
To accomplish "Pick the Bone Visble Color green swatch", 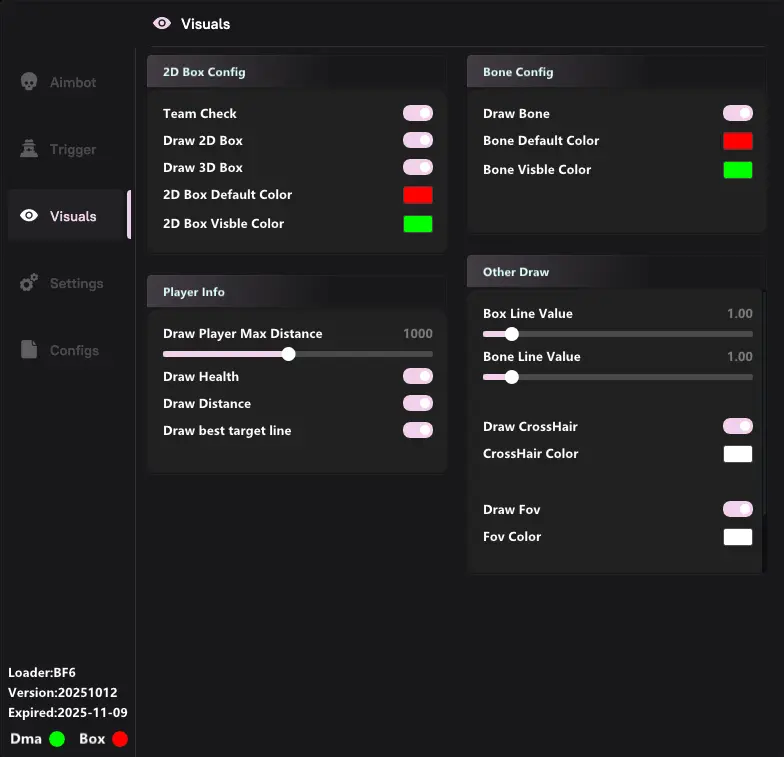I will [x=738, y=169].
